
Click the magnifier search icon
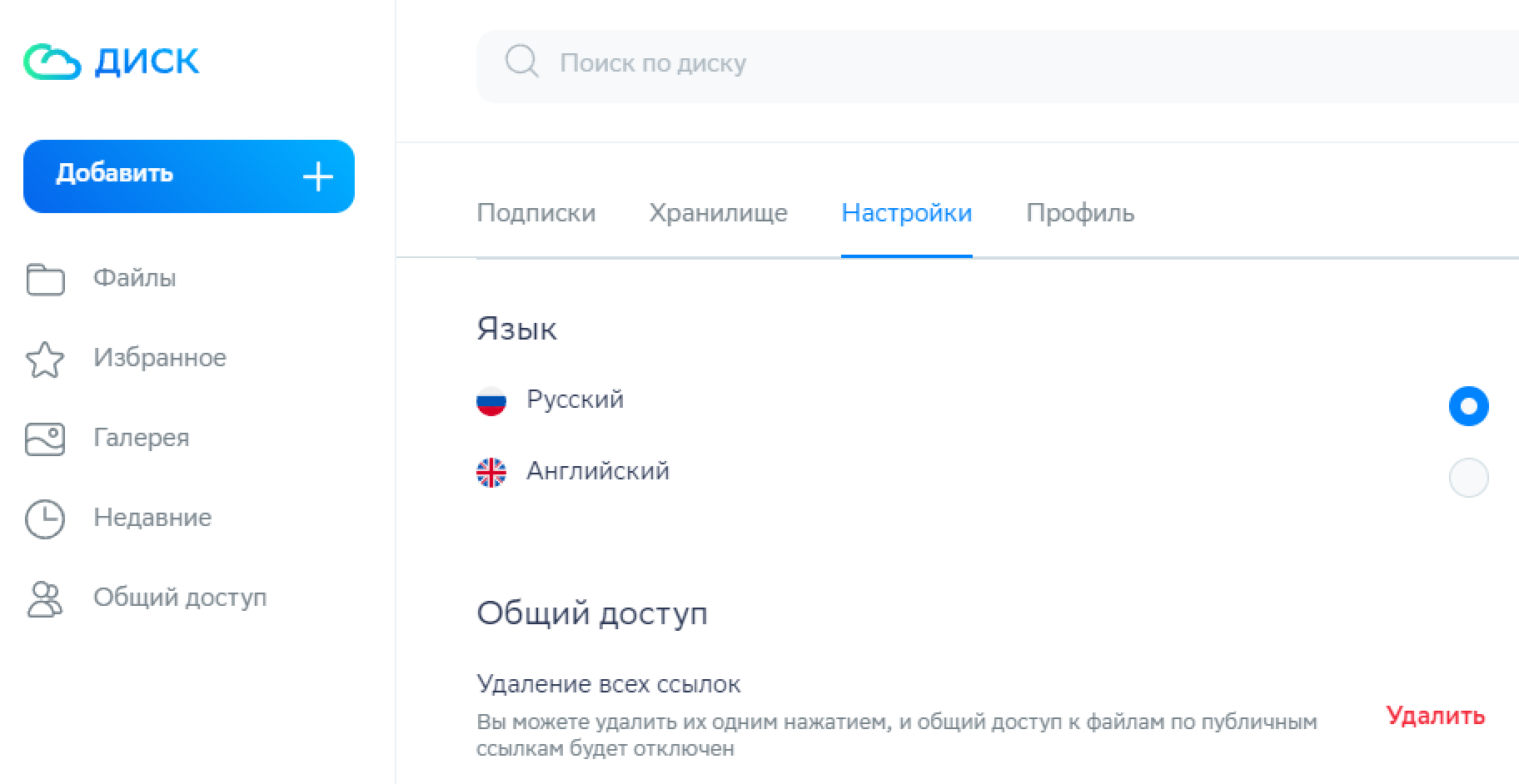[x=522, y=62]
